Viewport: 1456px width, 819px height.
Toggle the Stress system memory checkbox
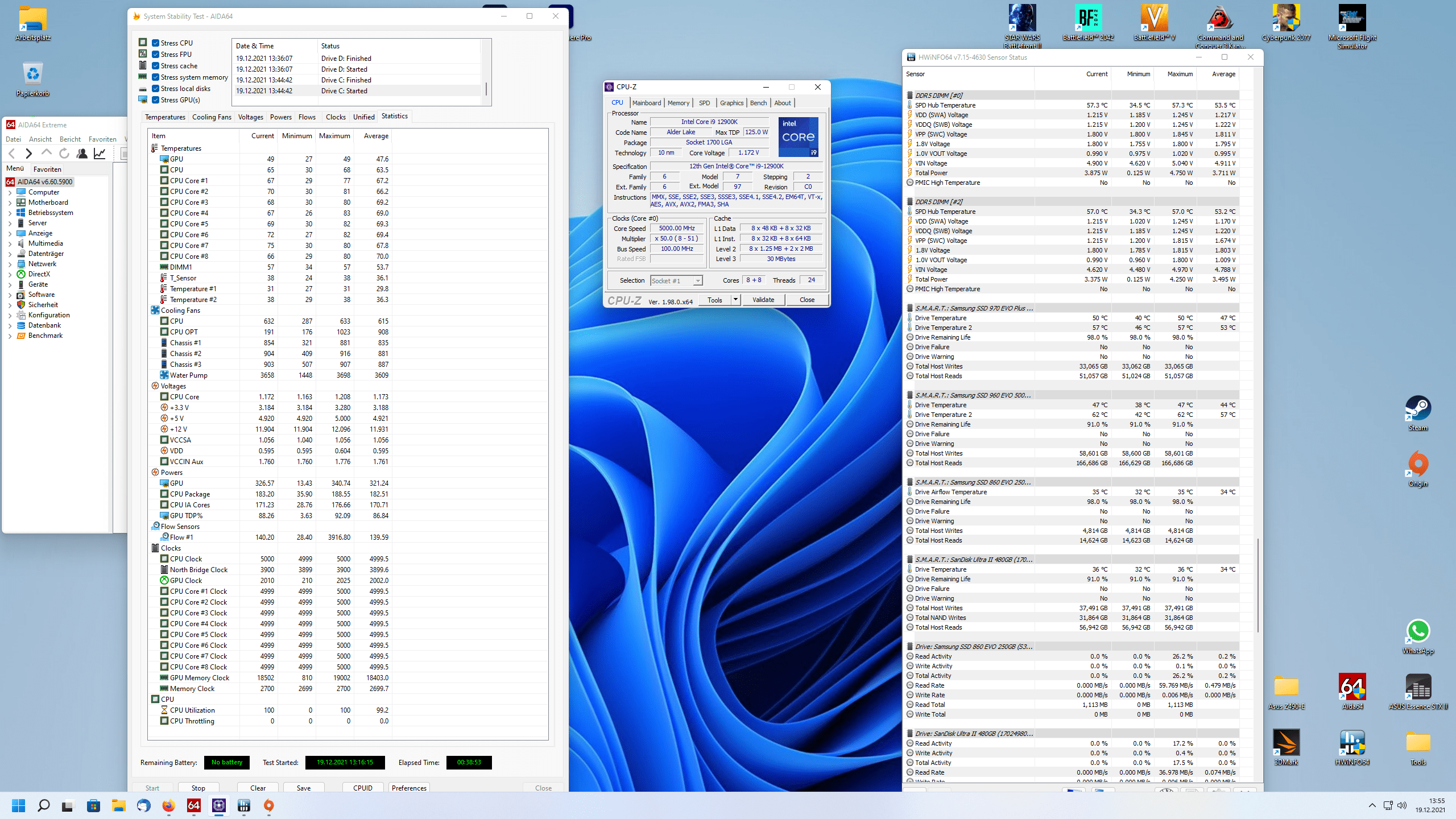pyautogui.click(x=155, y=77)
